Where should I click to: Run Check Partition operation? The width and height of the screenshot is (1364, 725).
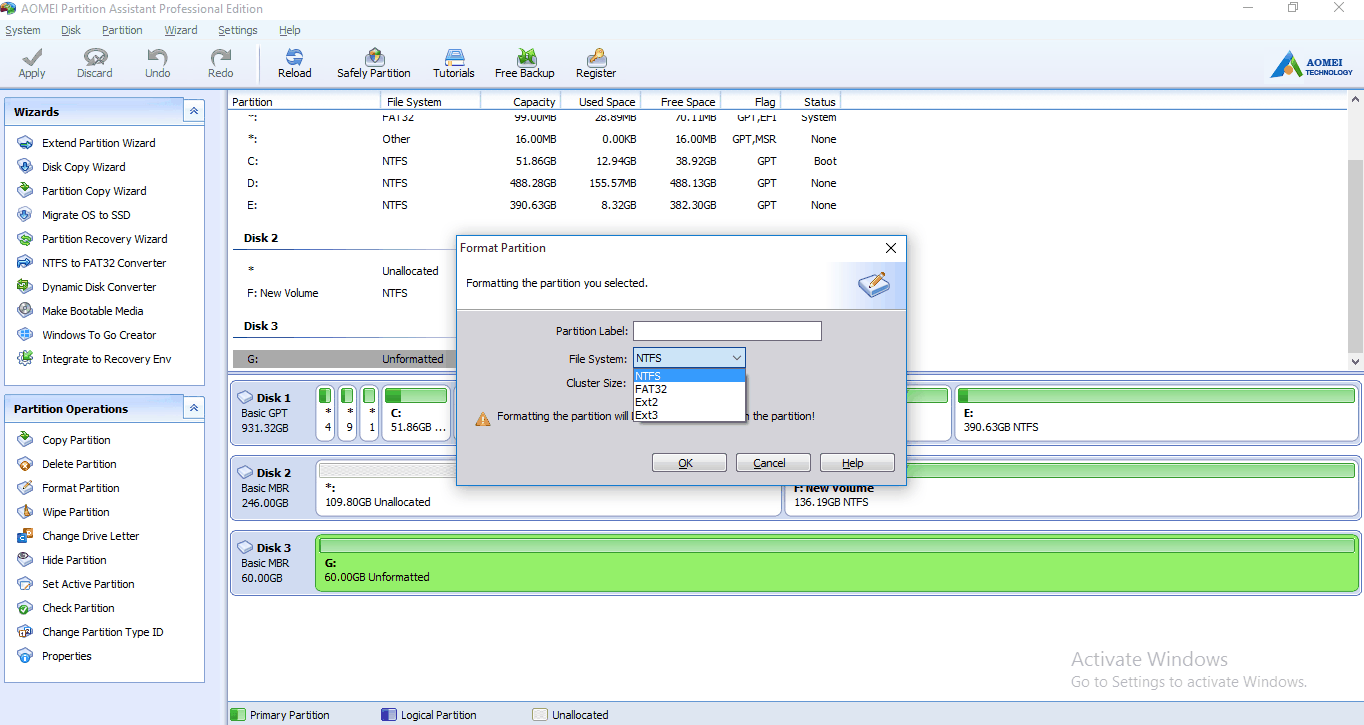(66, 608)
